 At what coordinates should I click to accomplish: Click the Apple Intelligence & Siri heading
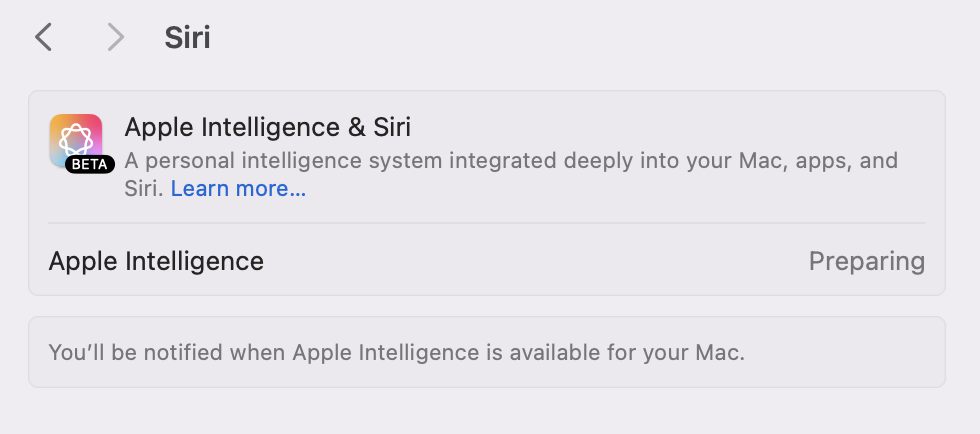[268, 127]
